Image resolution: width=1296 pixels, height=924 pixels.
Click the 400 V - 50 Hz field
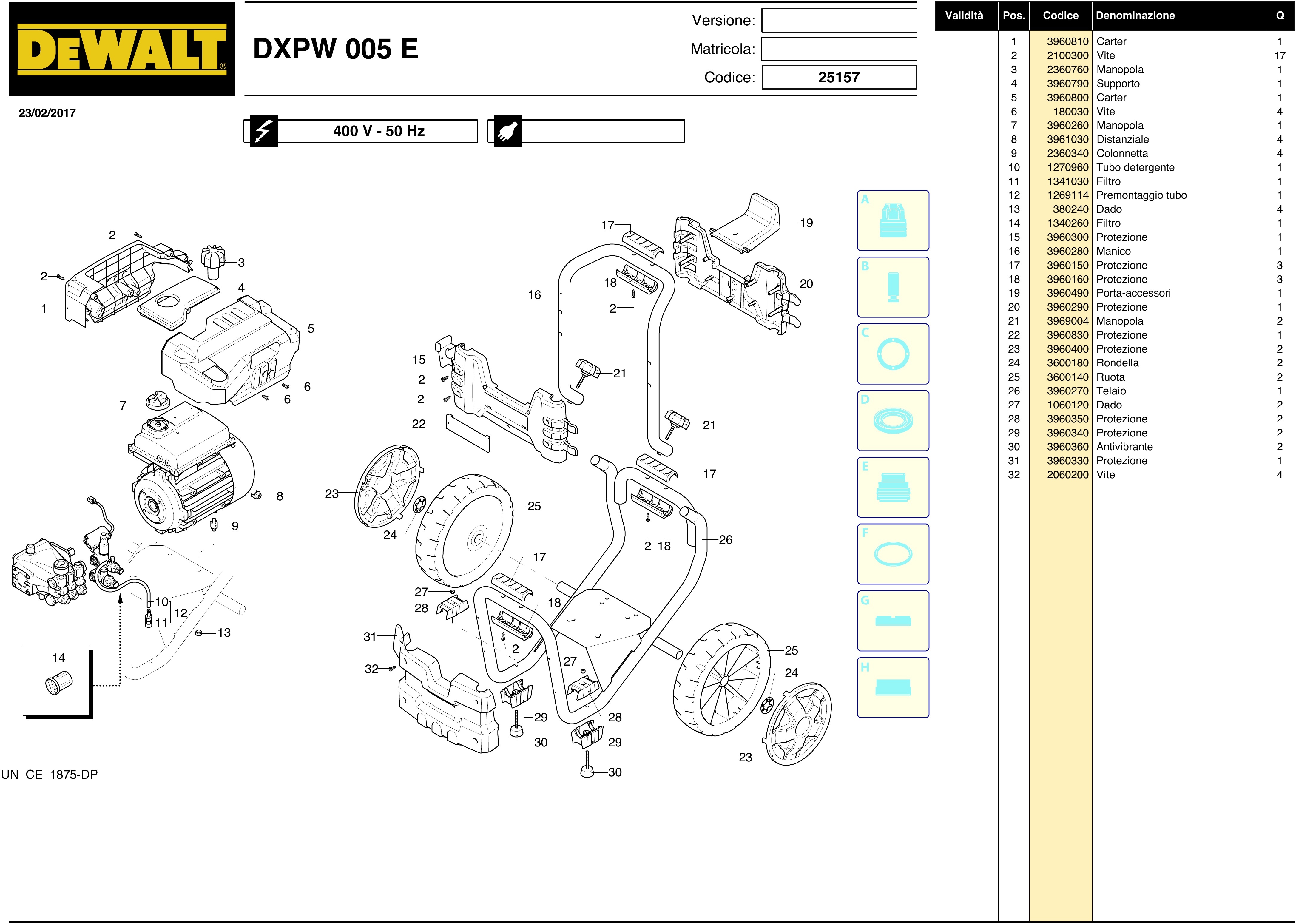pyautogui.click(x=378, y=132)
